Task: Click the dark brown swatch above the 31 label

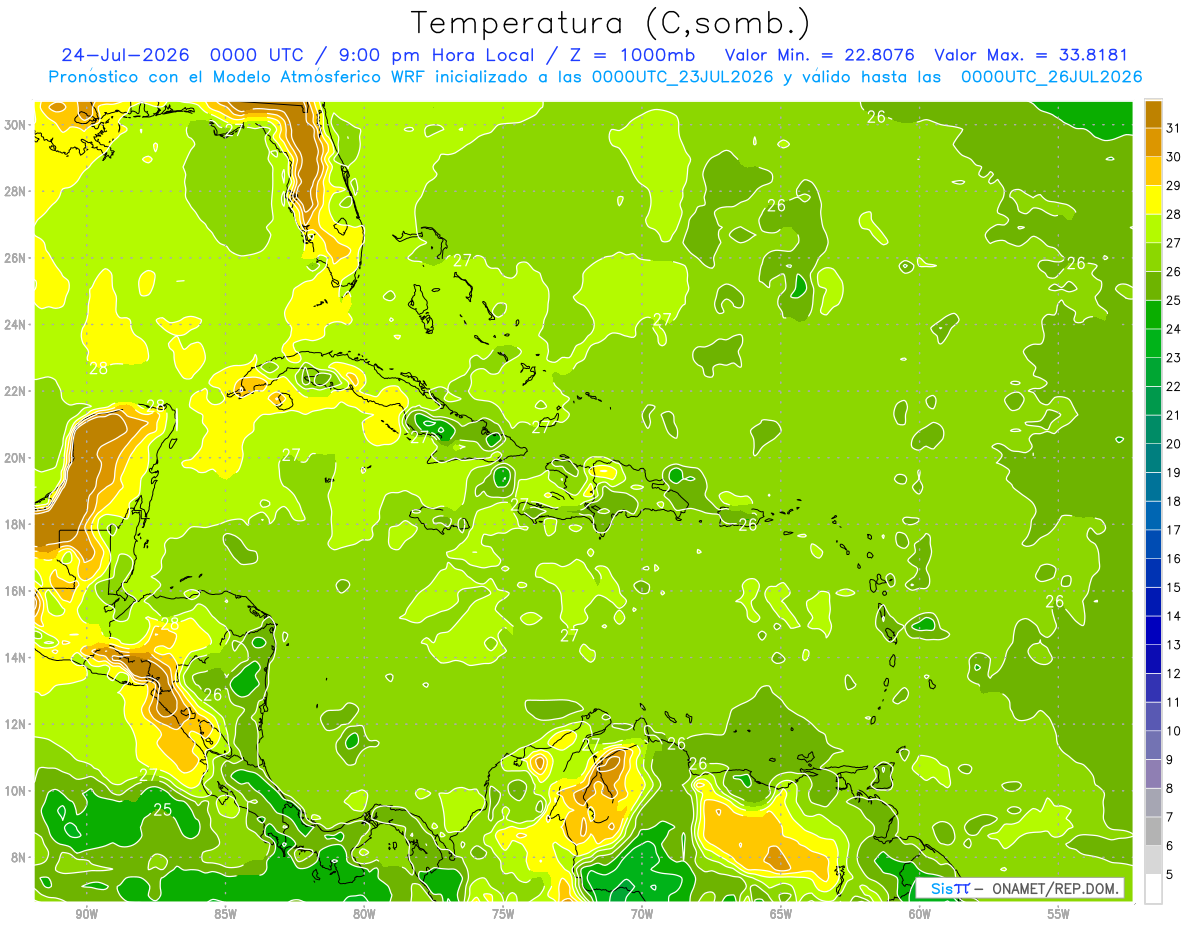Action: point(1153,114)
